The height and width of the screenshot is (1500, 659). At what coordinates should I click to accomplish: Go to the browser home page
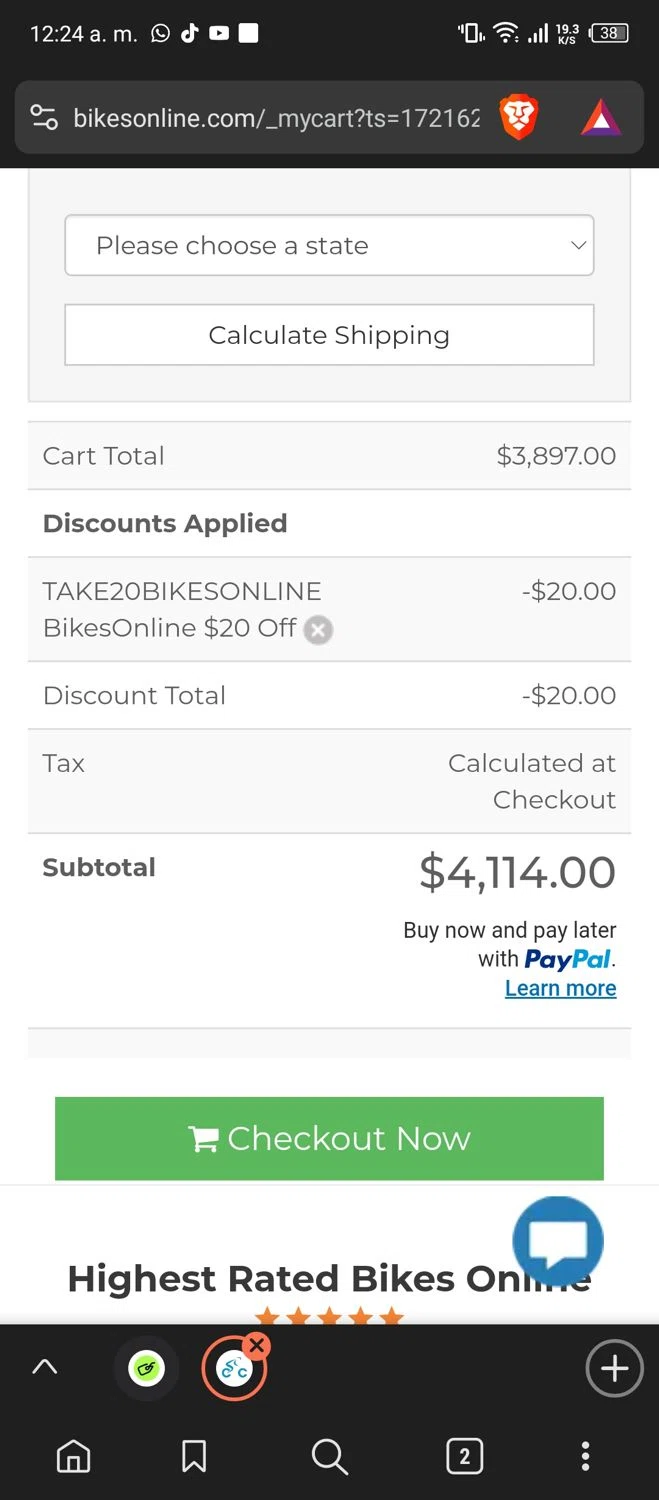73,1456
